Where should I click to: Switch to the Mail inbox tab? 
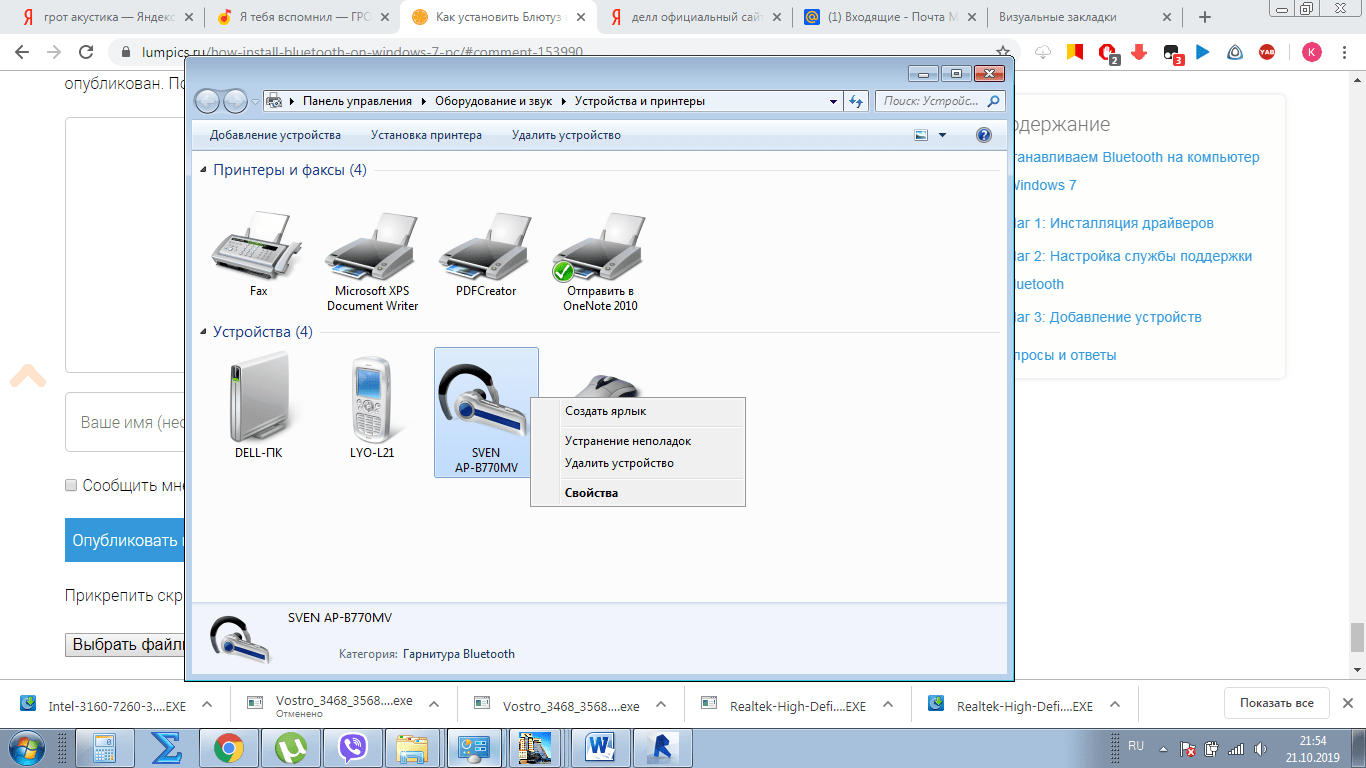[x=888, y=17]
